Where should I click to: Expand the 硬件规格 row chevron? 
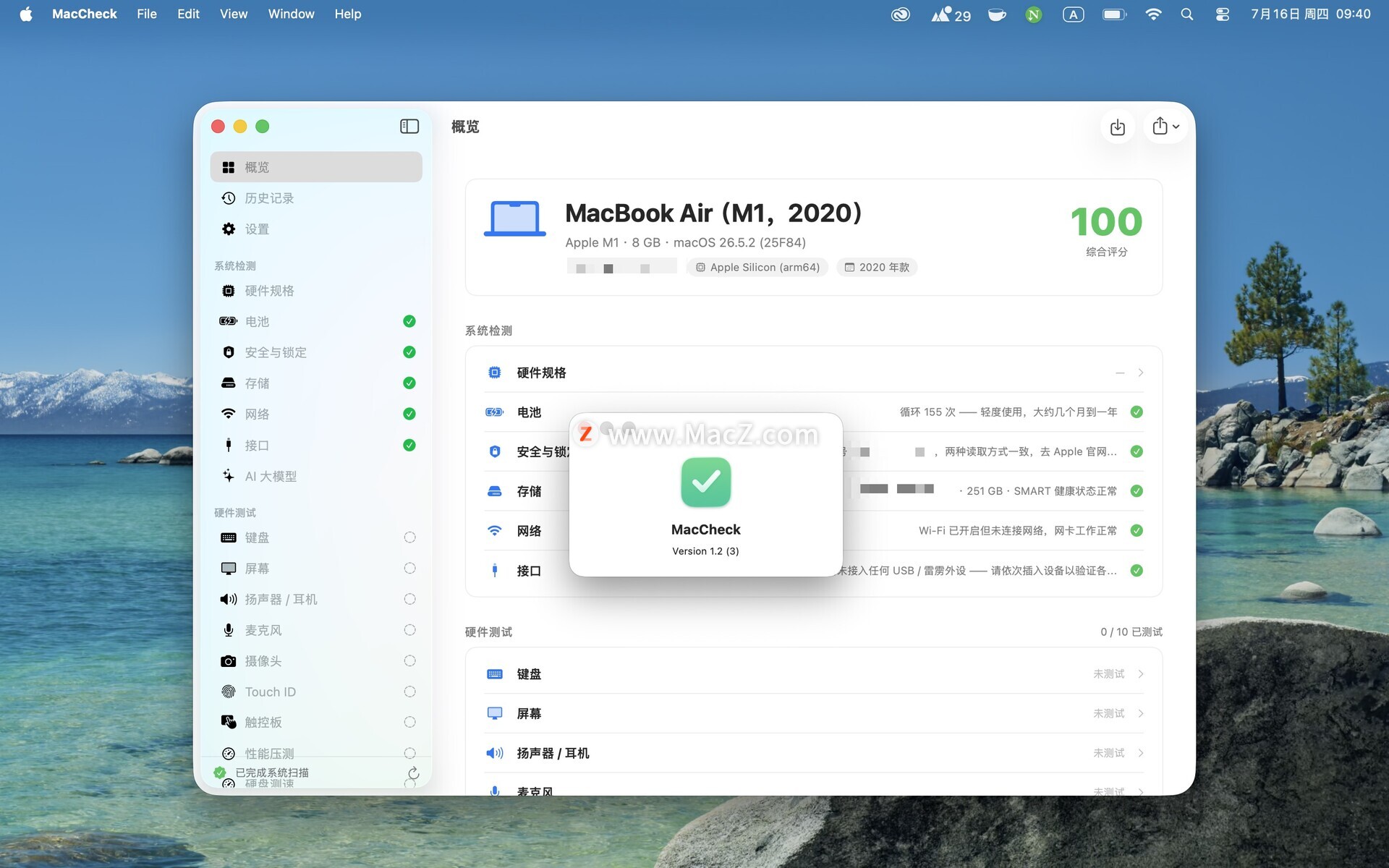[1141, 373]
